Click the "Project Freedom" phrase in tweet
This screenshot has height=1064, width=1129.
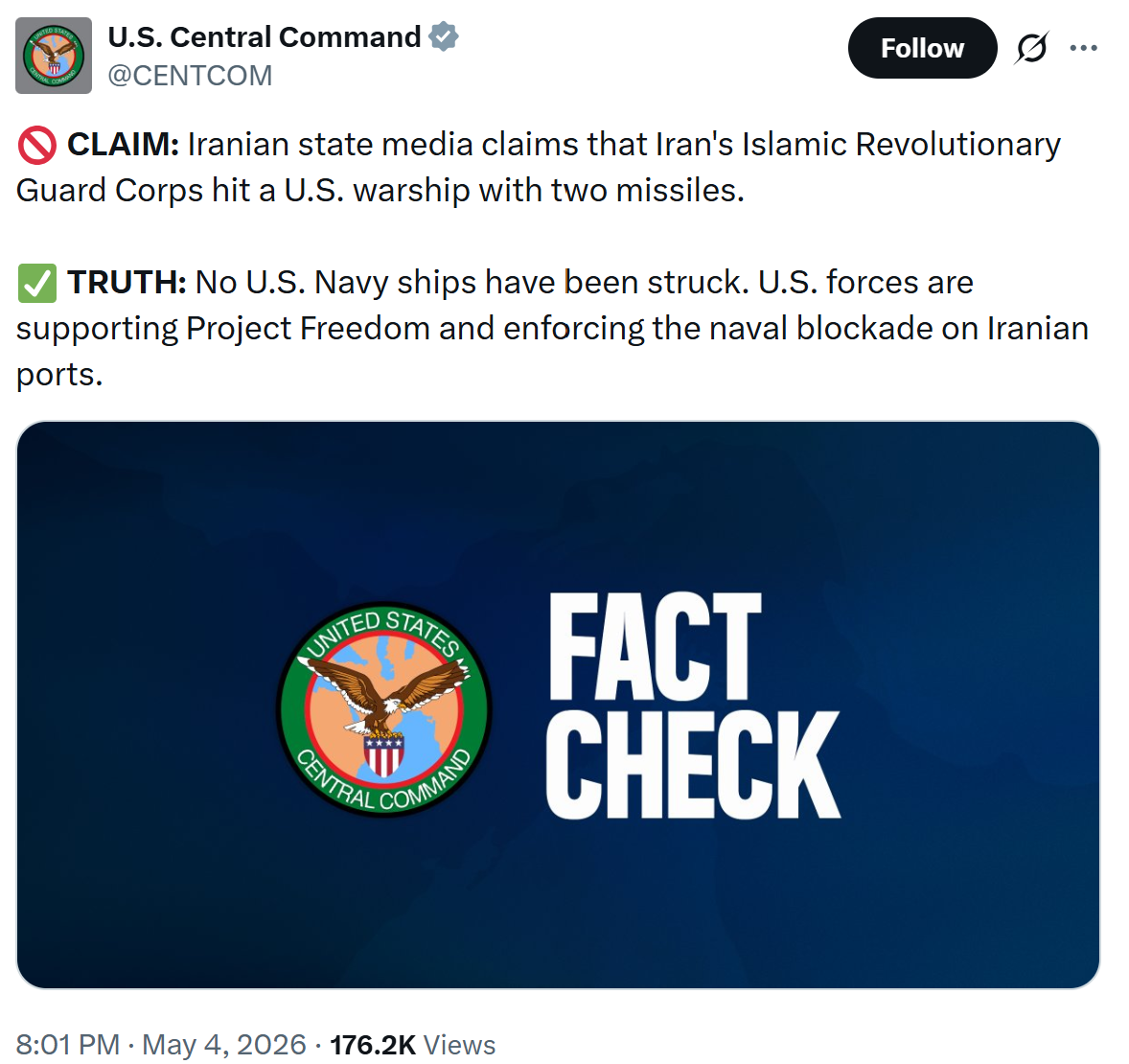[x=309, y=329]
